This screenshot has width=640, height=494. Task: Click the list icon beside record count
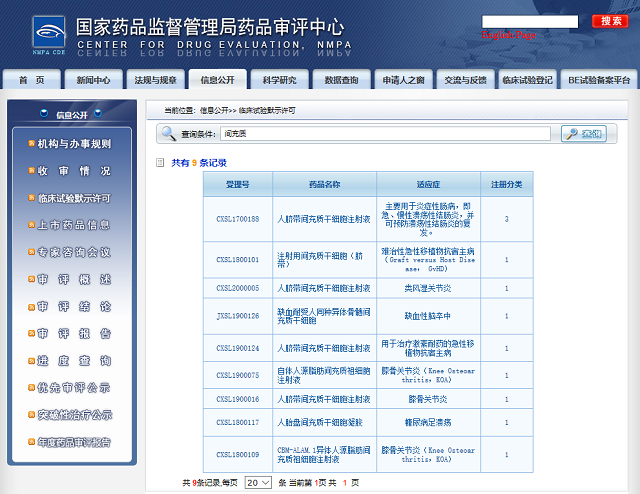(x=160, y=162)
